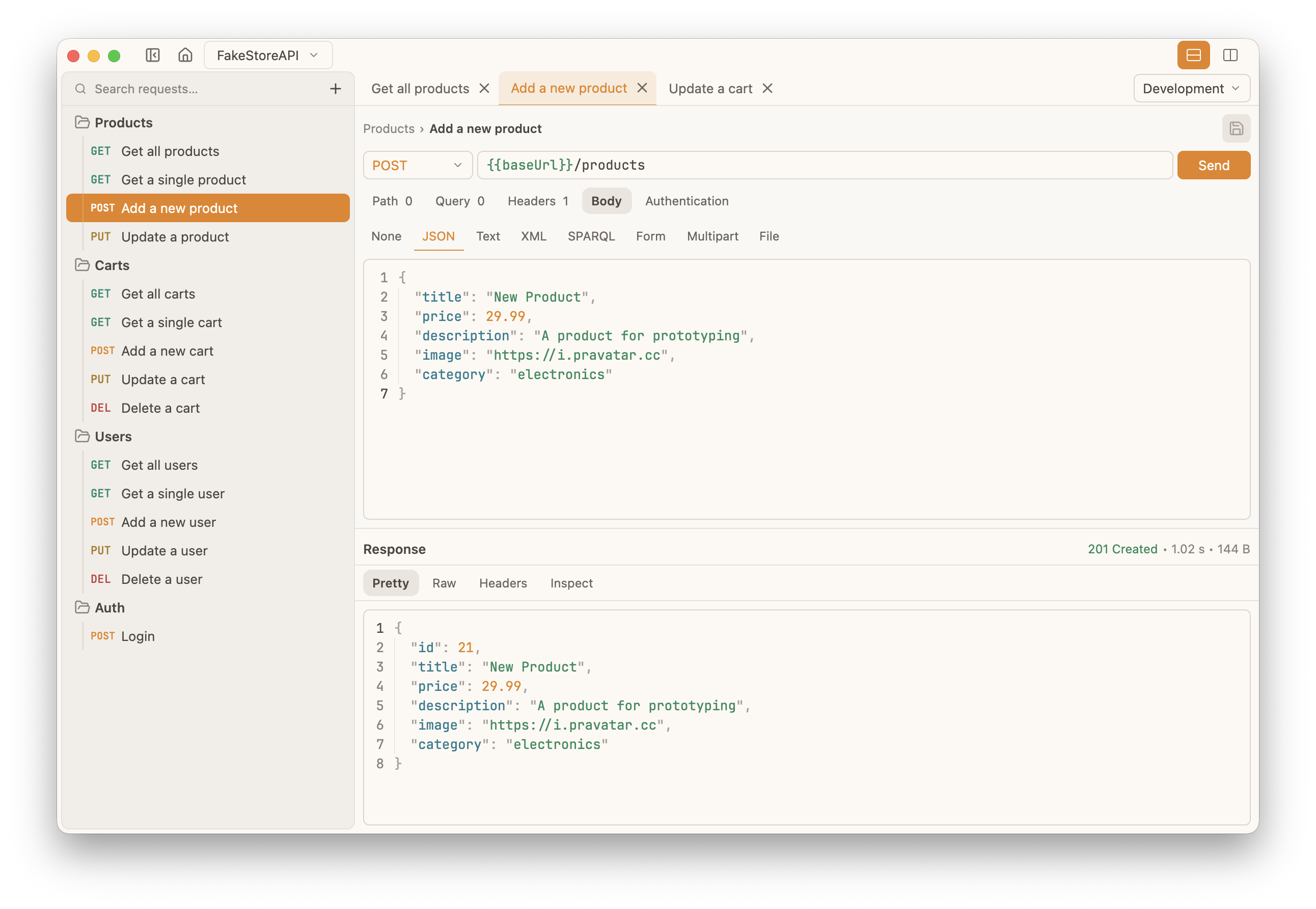1316x909 pixels.
Task: Open the Authentication tab
Action: point(687,201)
